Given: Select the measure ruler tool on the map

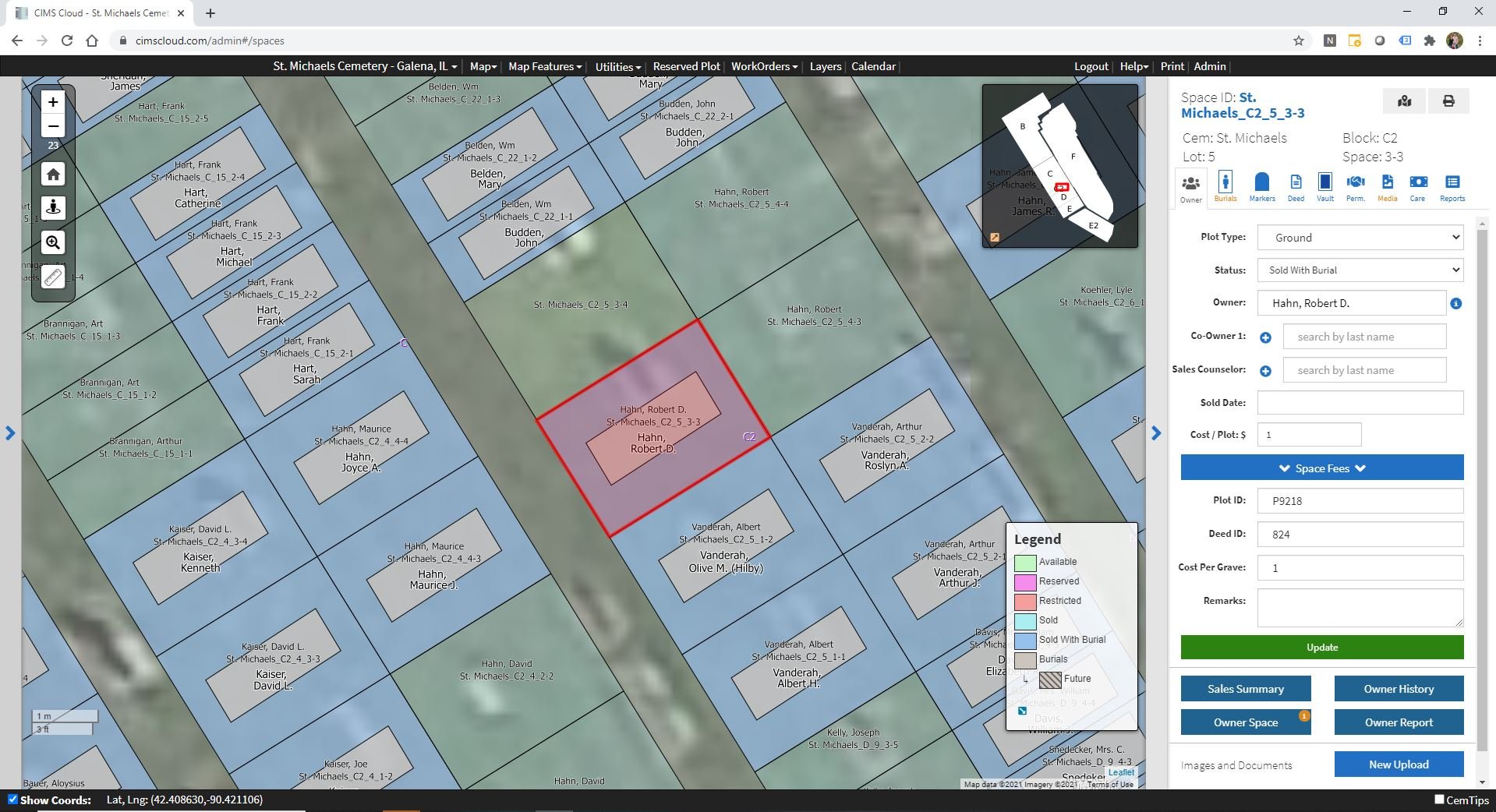Looking at the screenshot, I should 52,276.
